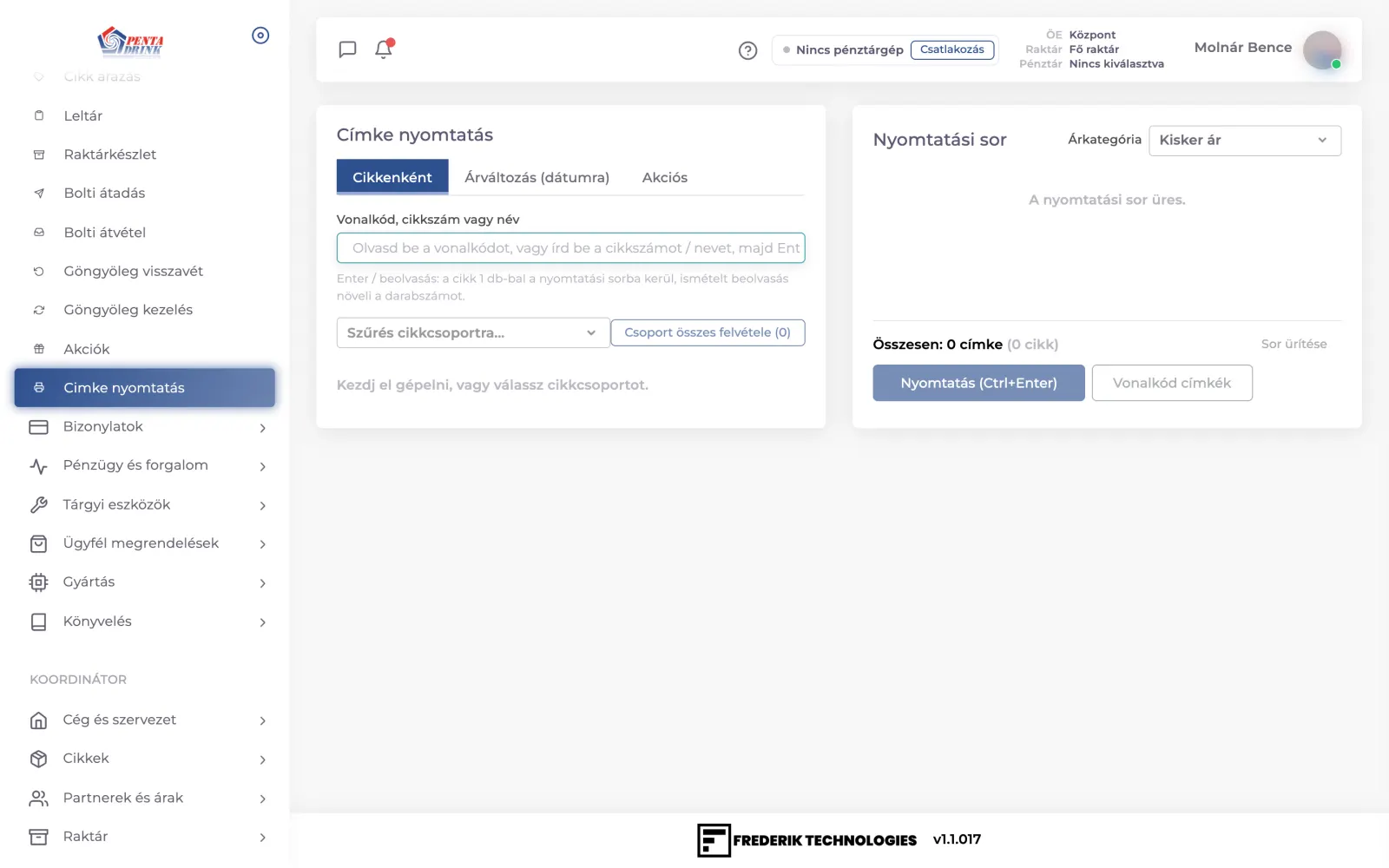Click the Molnár Bence user name
The width and height of the screenshot is (1389, 868).
(x=1242, y=47)
